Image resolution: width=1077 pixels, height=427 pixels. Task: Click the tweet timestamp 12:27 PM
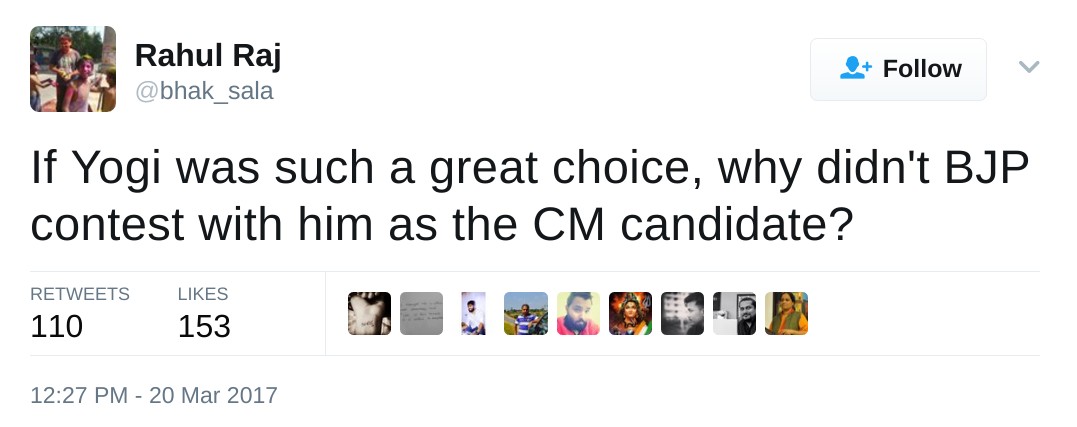154,395
